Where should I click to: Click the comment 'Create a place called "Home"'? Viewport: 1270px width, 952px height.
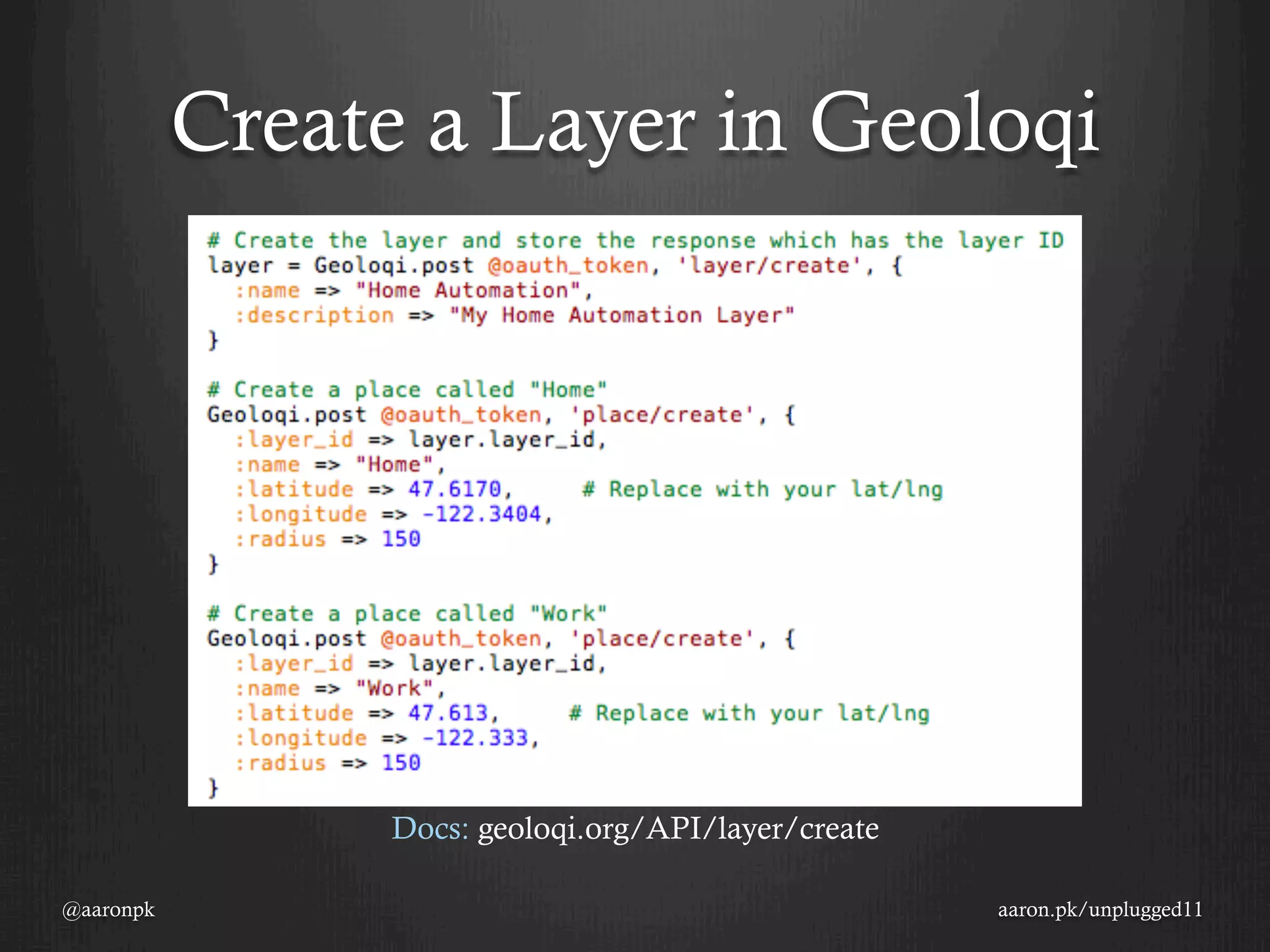(x=407, y=390)
